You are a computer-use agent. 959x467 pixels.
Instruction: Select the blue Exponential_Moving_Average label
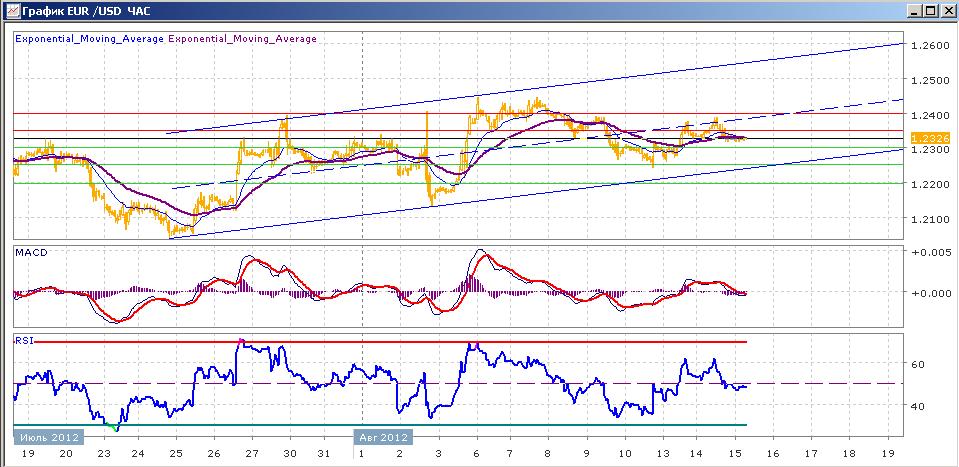[x=89, y=39]
